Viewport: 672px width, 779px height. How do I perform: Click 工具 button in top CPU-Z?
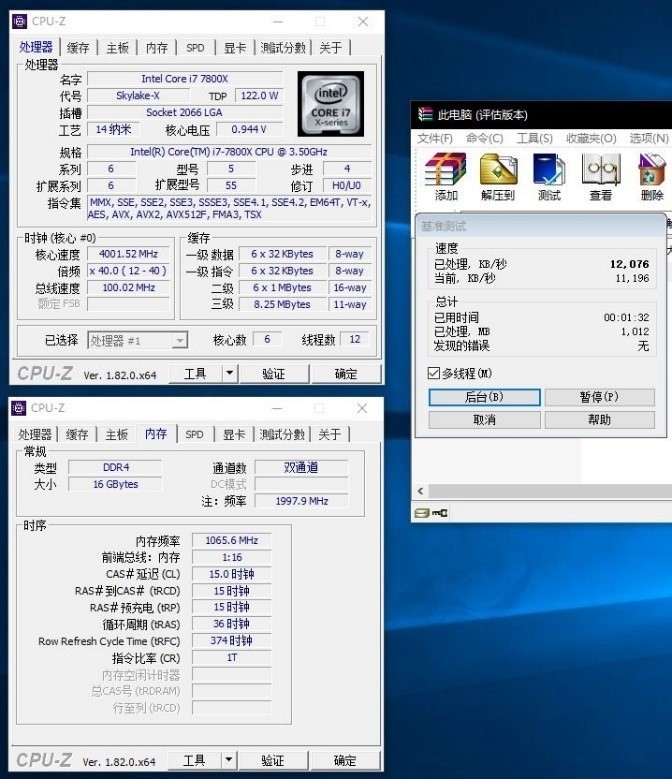pyautogui.click(x=195, y=374)
